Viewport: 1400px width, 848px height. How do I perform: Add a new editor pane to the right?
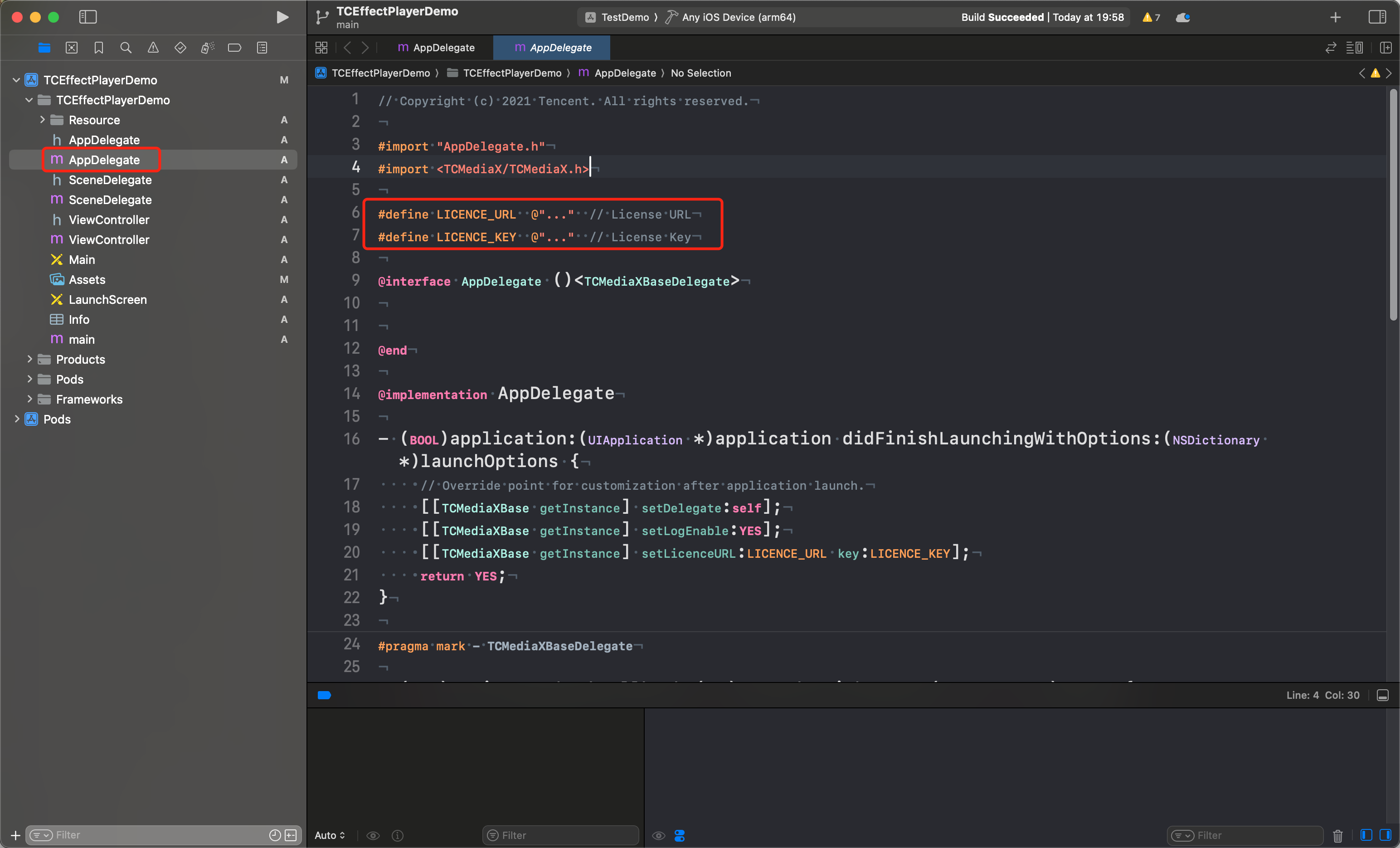1385,48
